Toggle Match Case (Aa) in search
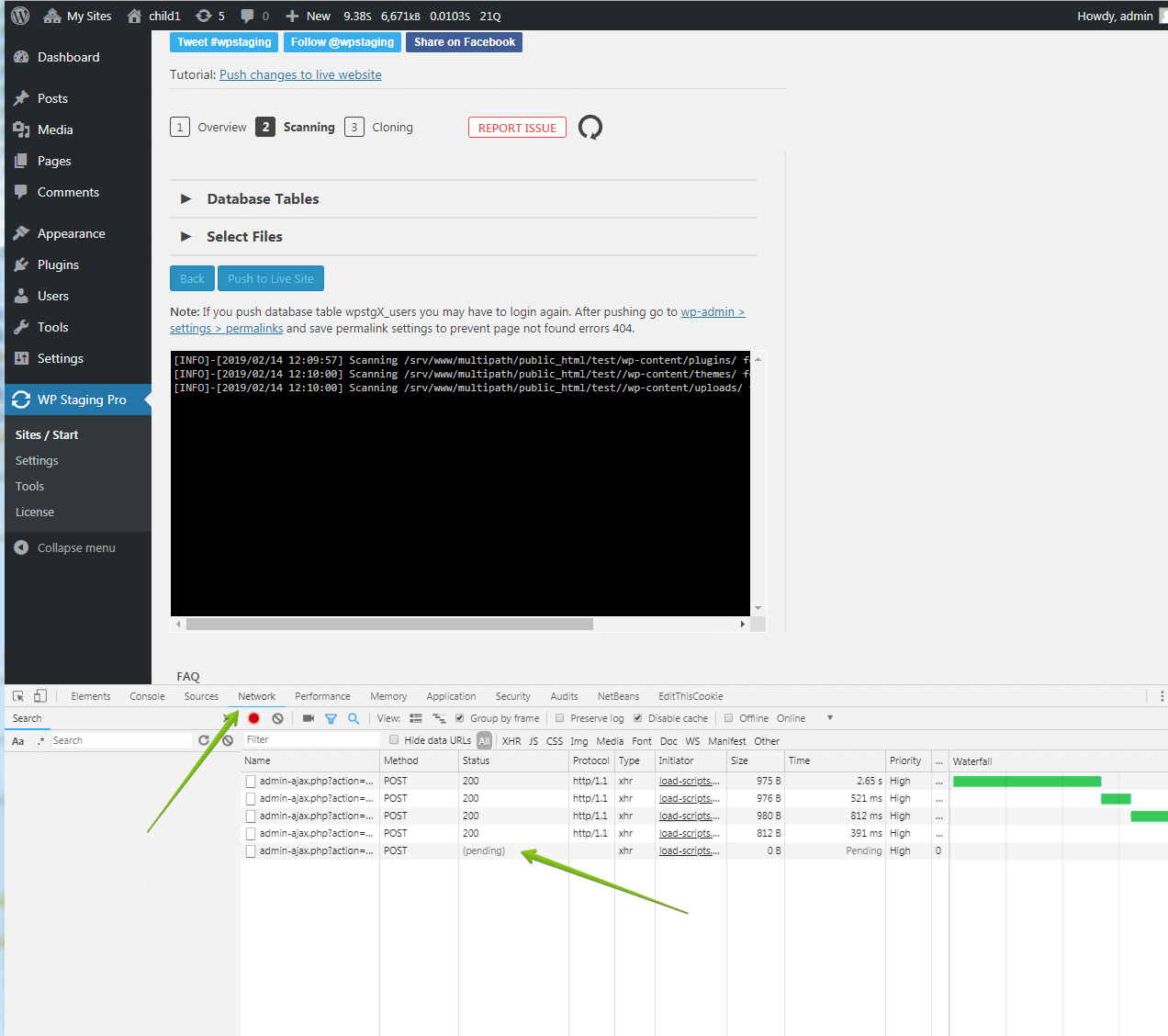Screen dimensions: 1168x1036 [17, 740]
